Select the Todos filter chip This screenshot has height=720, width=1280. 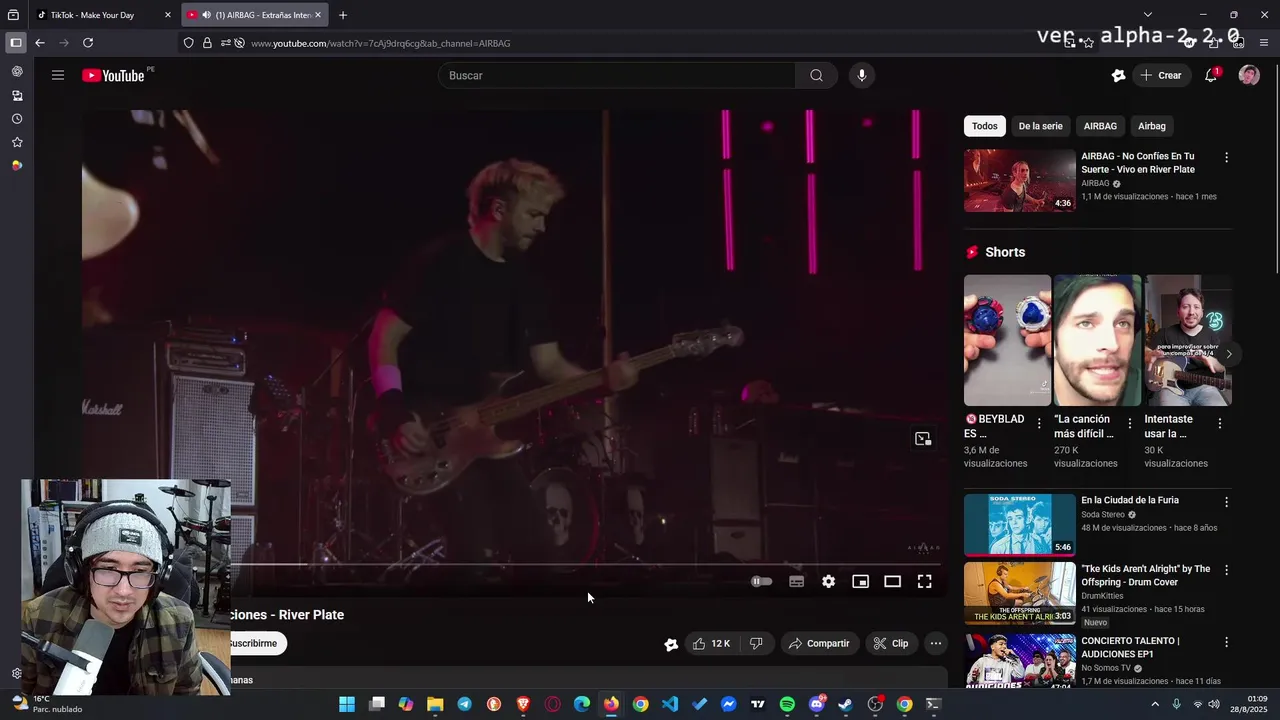[985, 126]
